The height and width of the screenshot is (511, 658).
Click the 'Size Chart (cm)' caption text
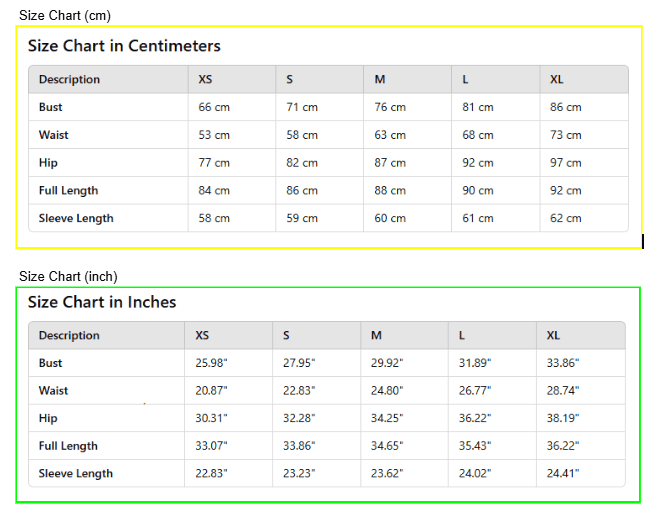click(65, 16)
